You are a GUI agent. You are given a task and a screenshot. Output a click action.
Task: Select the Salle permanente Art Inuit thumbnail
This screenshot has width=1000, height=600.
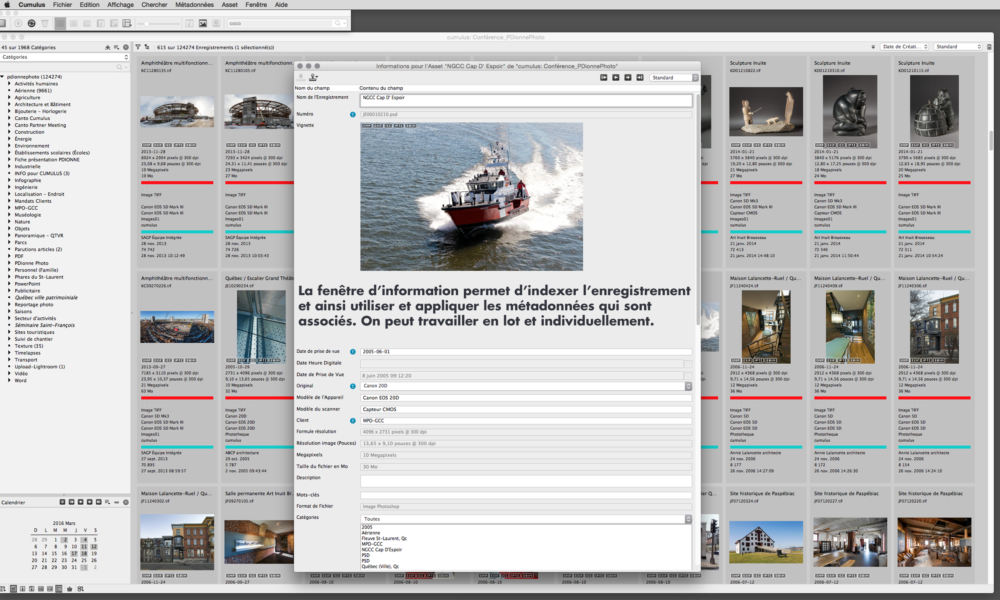[x=259, y=542]
